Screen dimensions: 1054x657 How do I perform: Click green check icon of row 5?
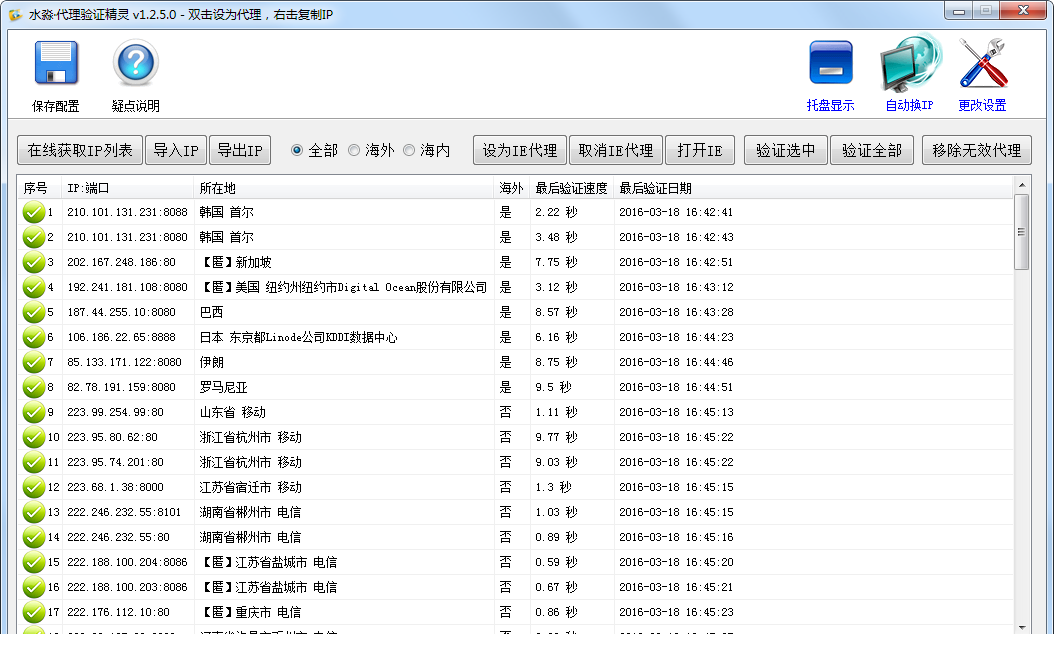[34, 312]
